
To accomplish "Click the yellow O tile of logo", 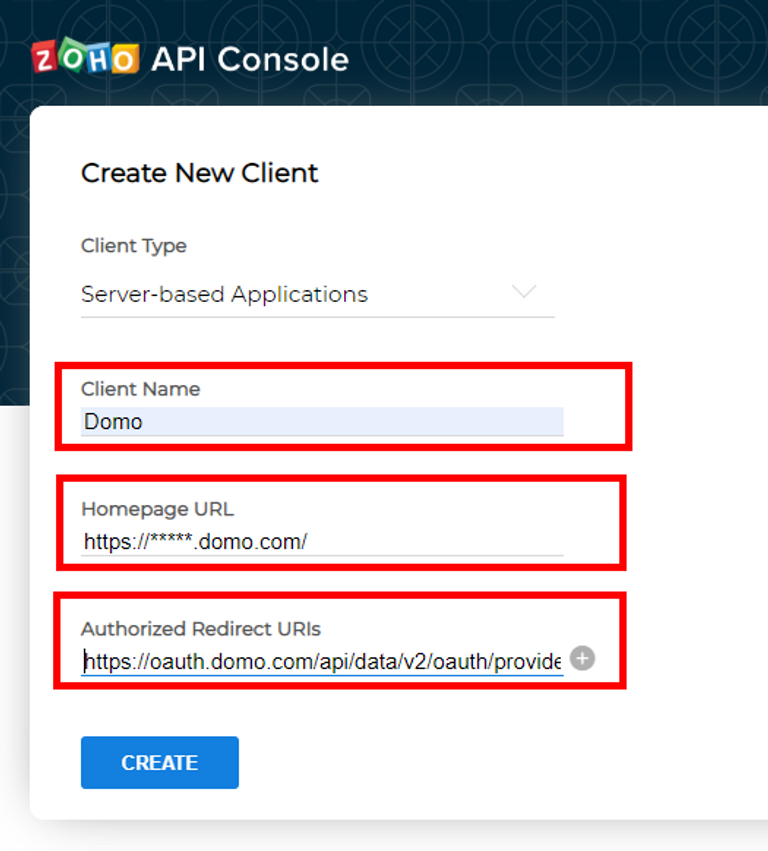I will point(124,59).
